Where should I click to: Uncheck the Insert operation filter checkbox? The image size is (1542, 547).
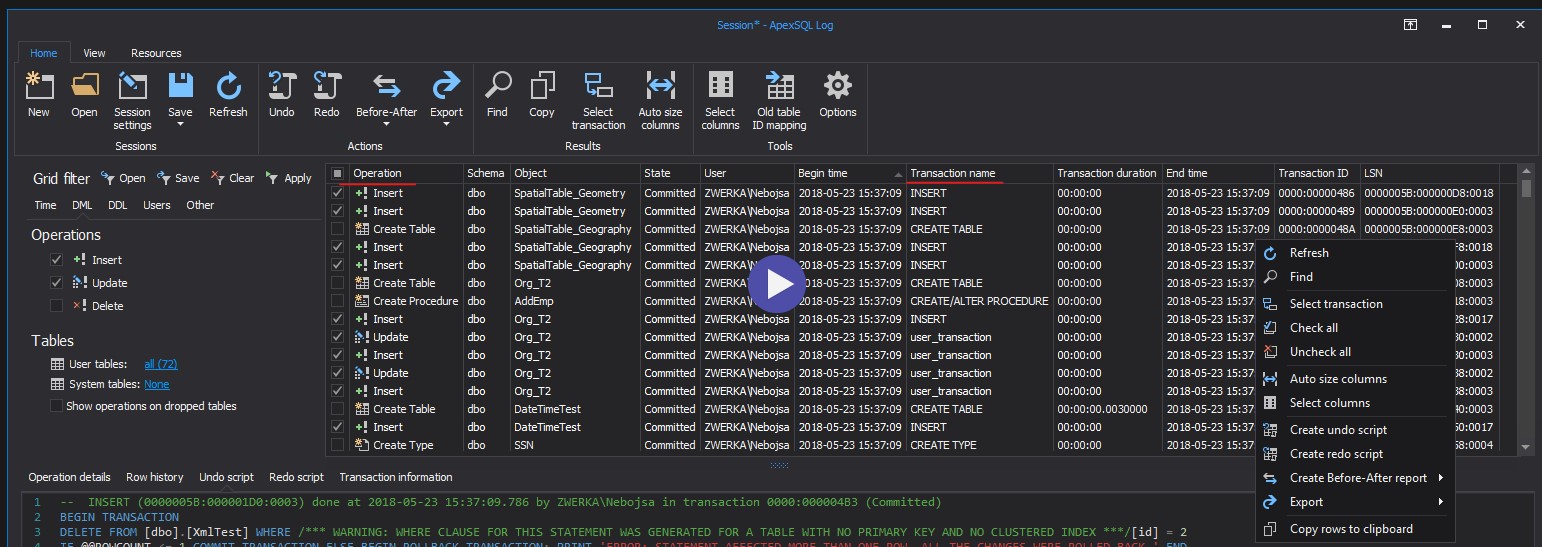click(x=57, y=260)
